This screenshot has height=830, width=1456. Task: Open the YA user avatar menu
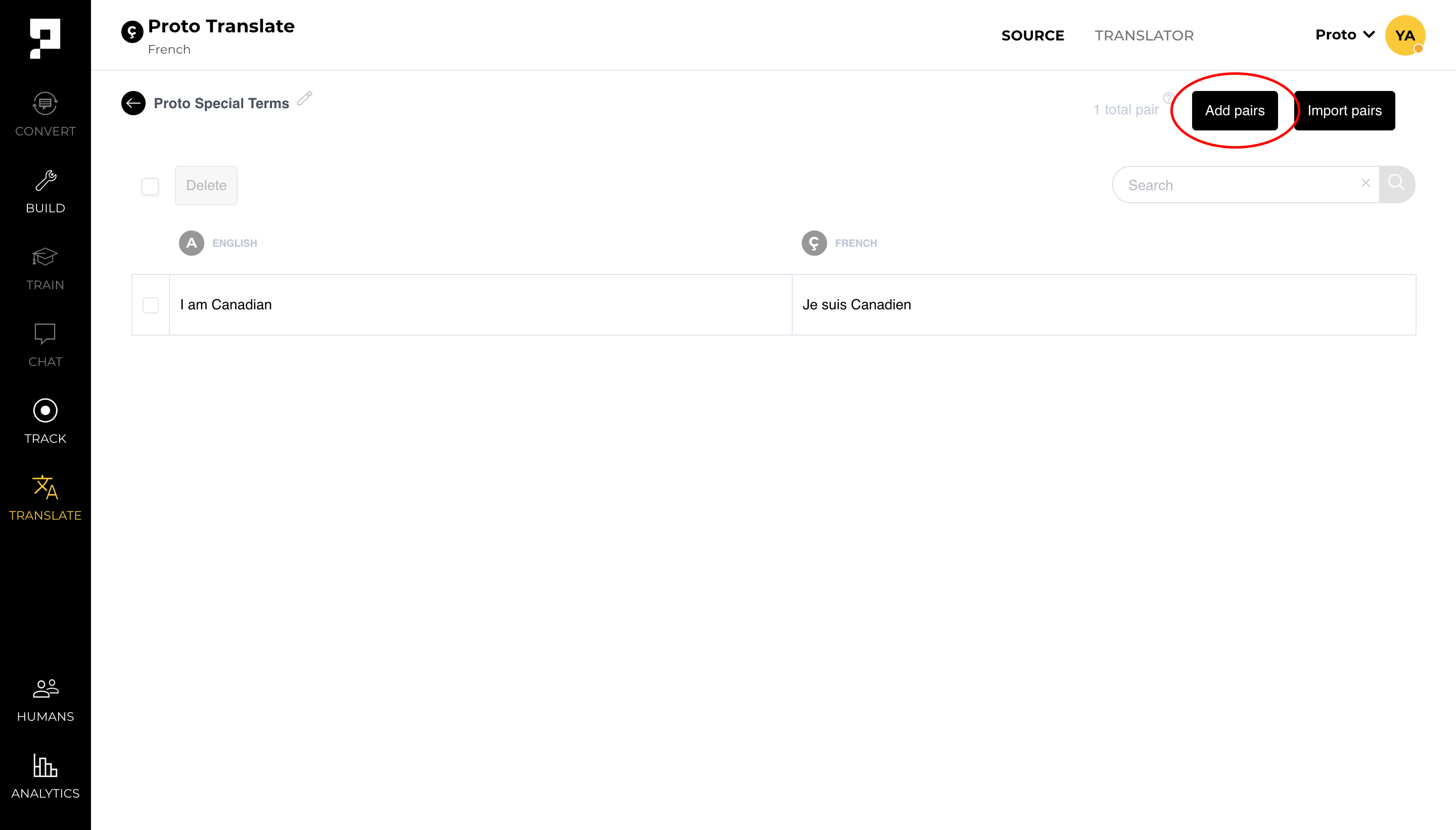point(1405,35)
